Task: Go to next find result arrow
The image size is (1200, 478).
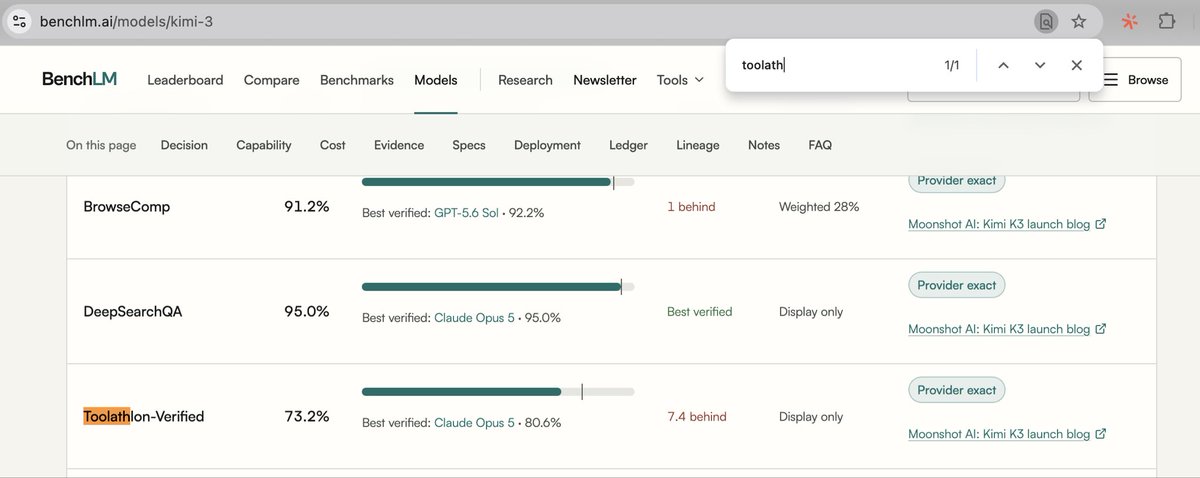Action: (1040, 65)
